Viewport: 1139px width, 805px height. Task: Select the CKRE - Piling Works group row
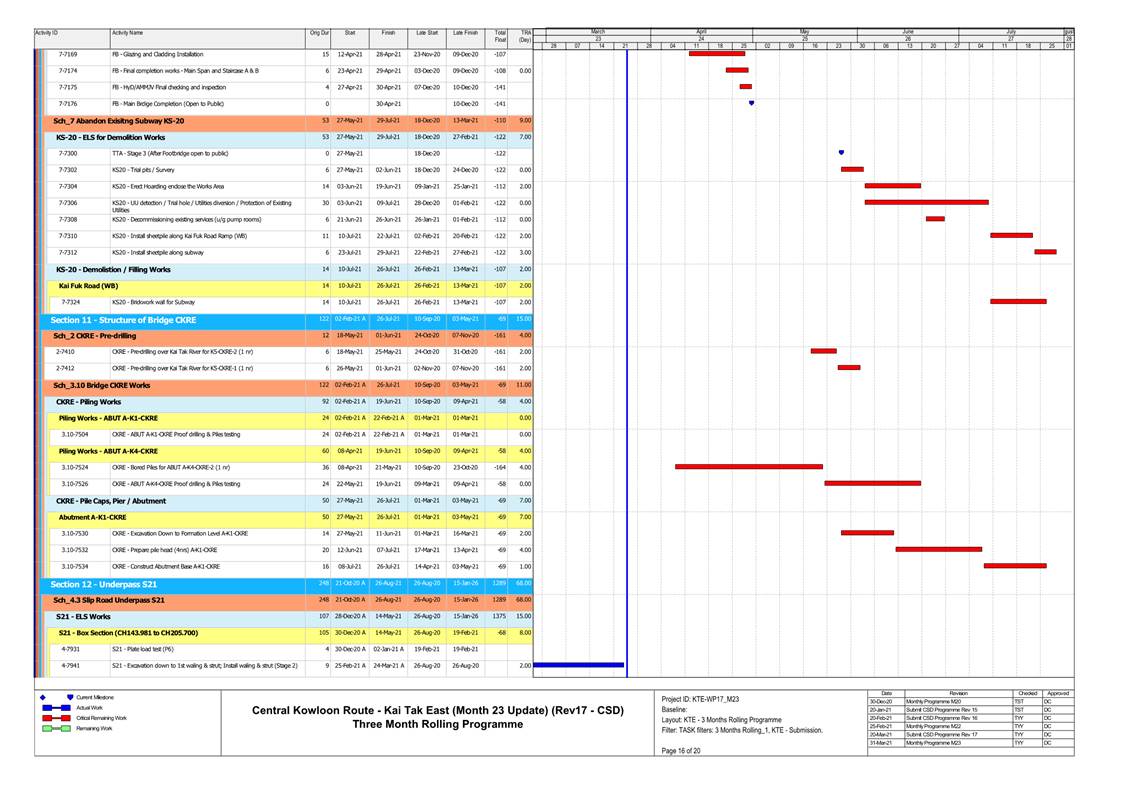coord(88,402)
